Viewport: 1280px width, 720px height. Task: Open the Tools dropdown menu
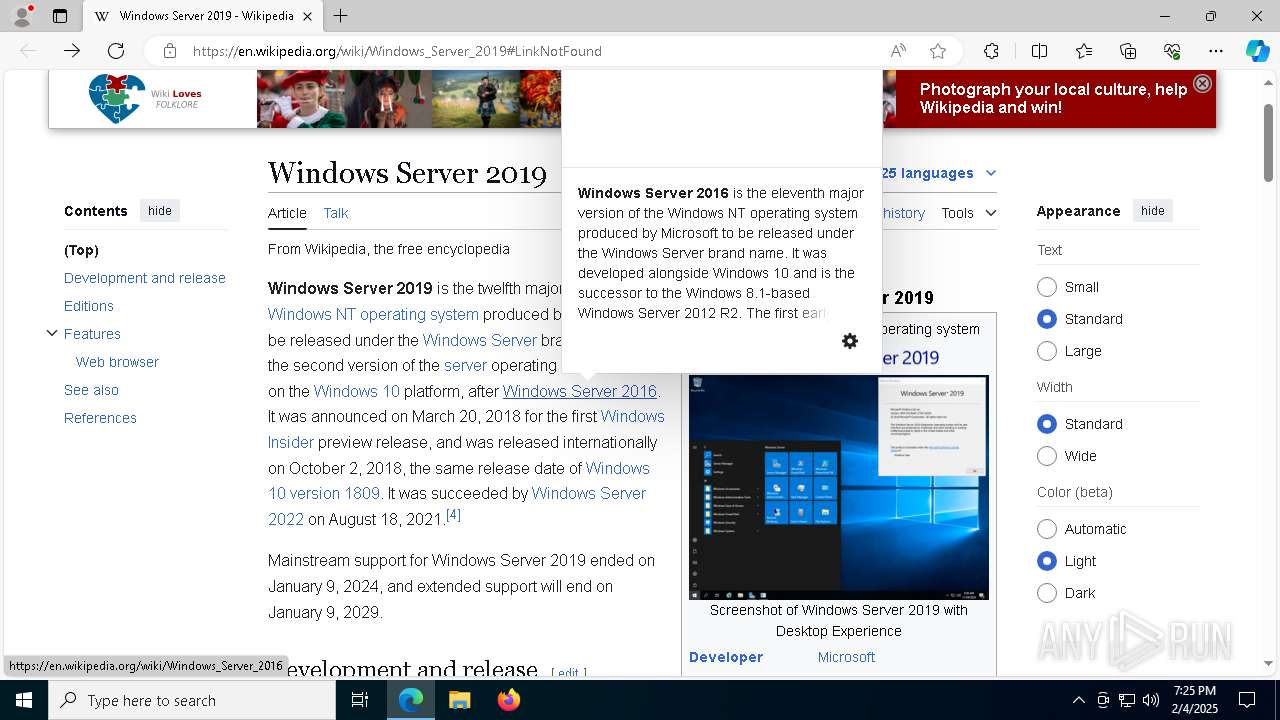click(968, 213)
